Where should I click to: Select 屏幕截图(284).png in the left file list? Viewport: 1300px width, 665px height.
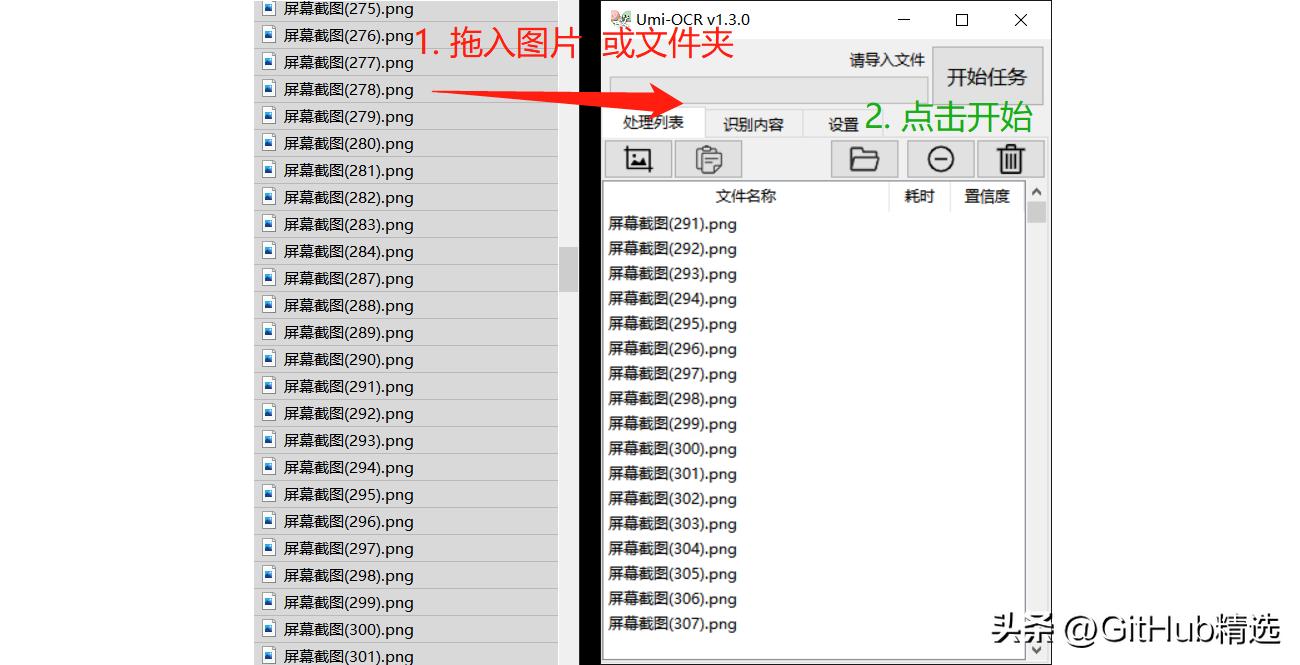click(350, 251)
